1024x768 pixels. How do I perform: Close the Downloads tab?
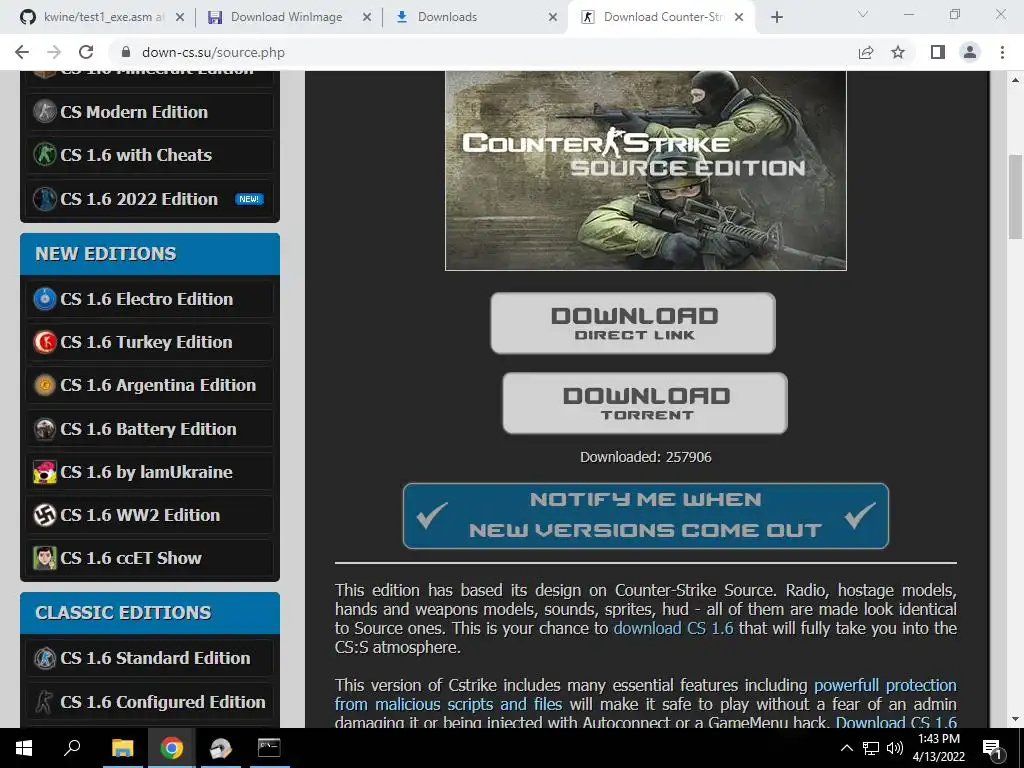tap(553, 17)
